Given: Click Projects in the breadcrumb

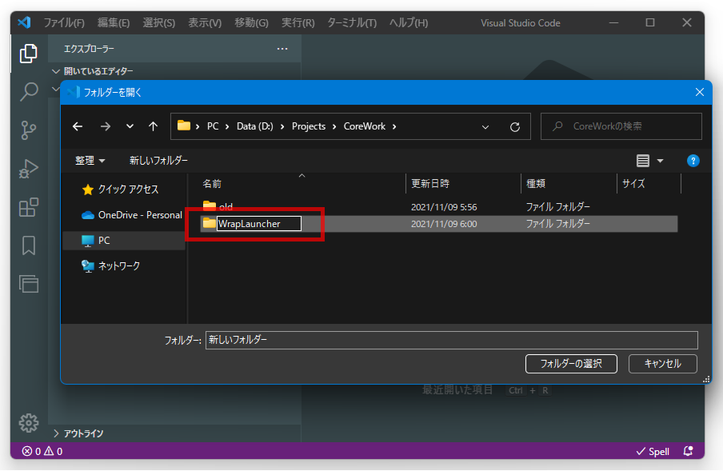Looking at the screenshot, I should (x=308, y=126).
